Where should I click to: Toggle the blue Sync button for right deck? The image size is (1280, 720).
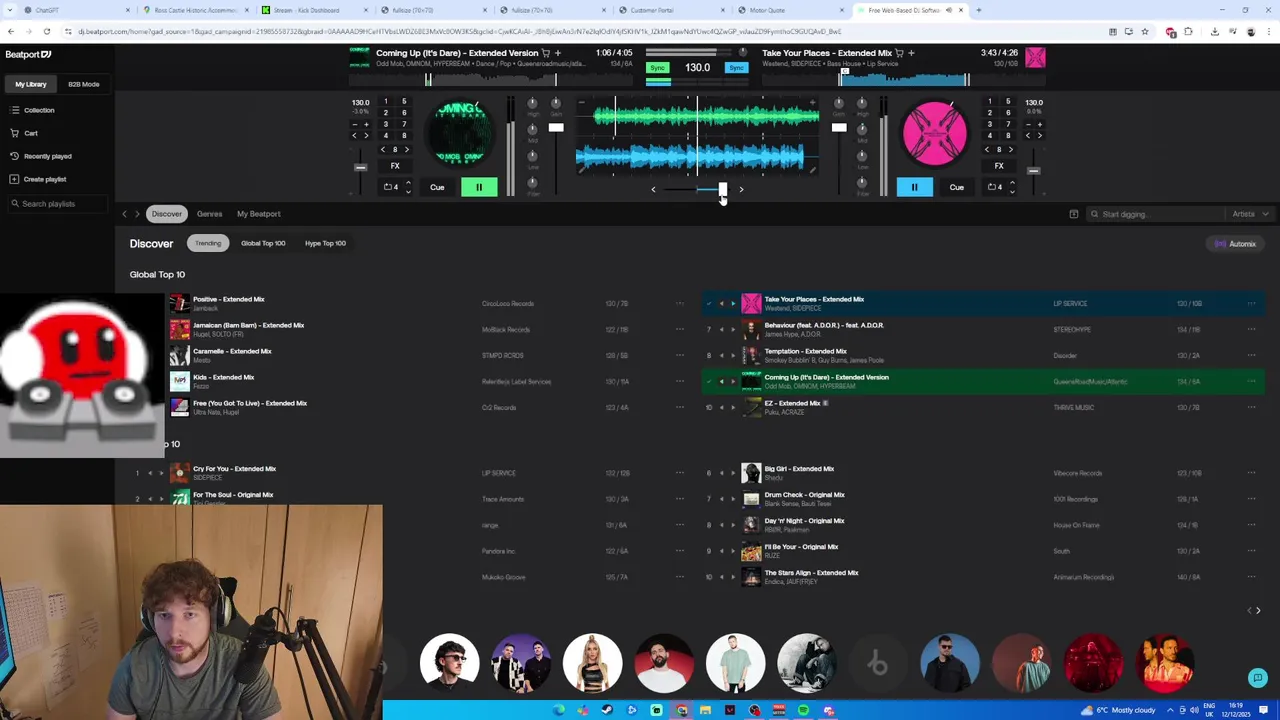pyautogui.click(x=737, y=68)
